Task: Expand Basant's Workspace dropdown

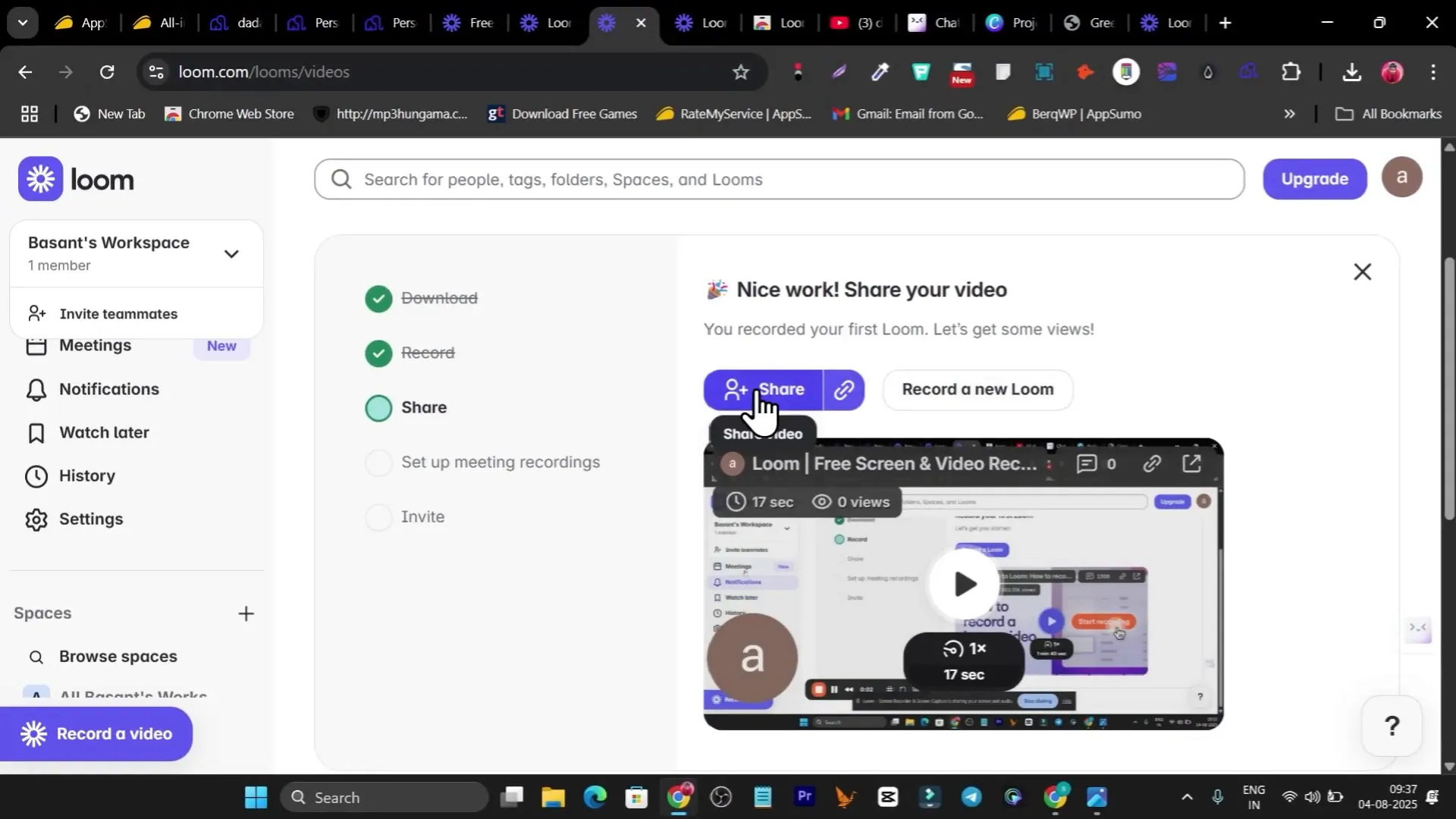Action: pos(231,254)
